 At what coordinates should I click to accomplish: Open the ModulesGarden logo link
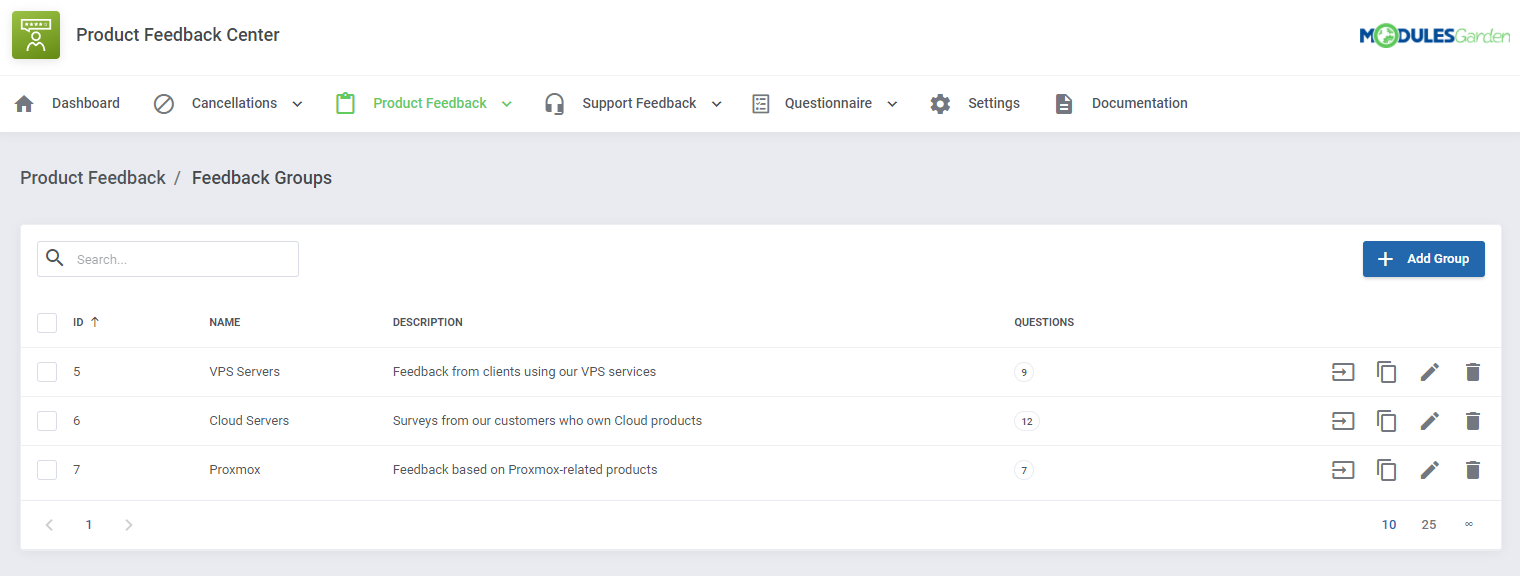tap(1435, 34)
